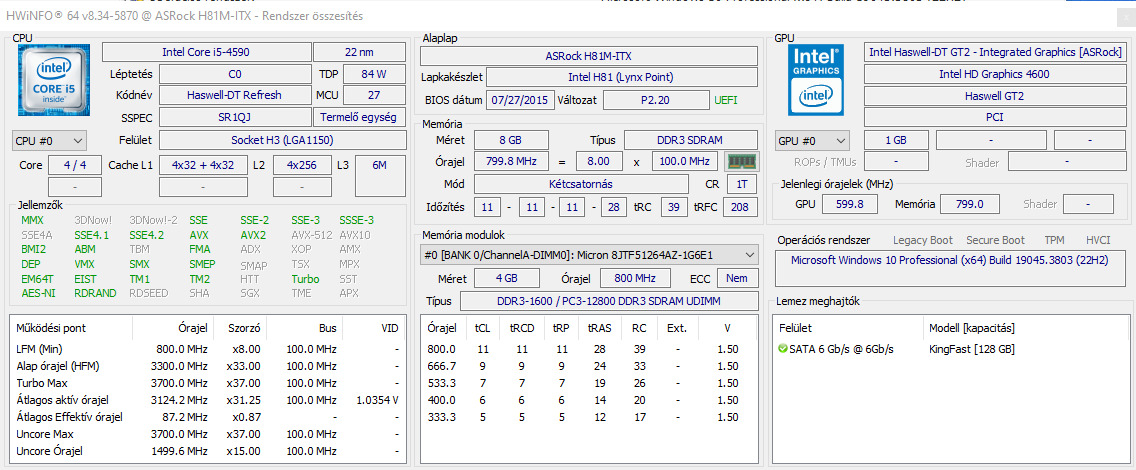
Task: Select the Intel HD Graphics 4600 field
Action: pos(995,74)
